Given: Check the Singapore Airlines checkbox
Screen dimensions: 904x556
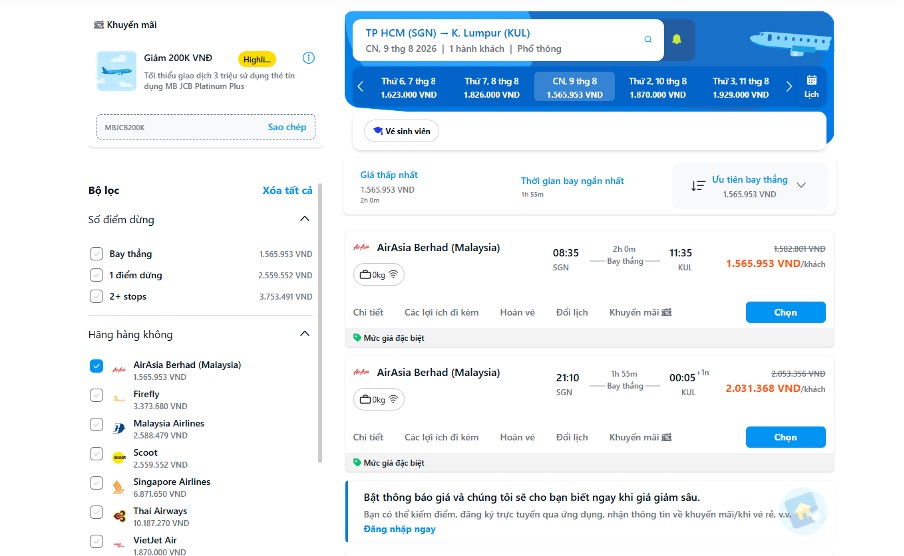Looking at the screenshot, I should (x=96, y=483).
